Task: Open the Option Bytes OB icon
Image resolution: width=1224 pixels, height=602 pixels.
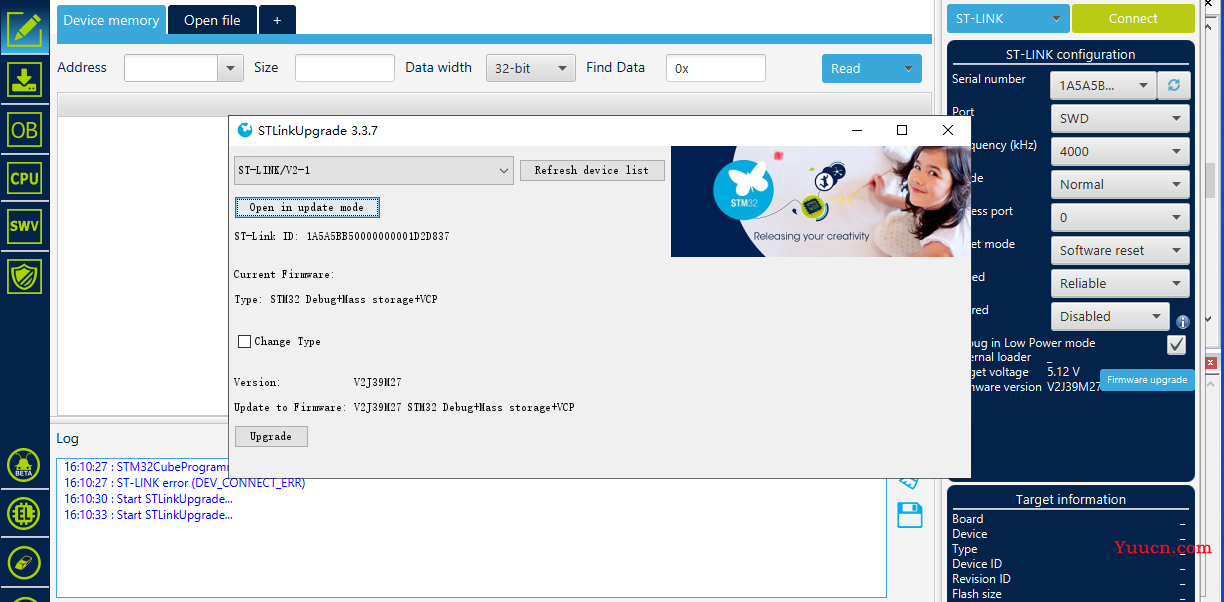Action: pos(24,130)
